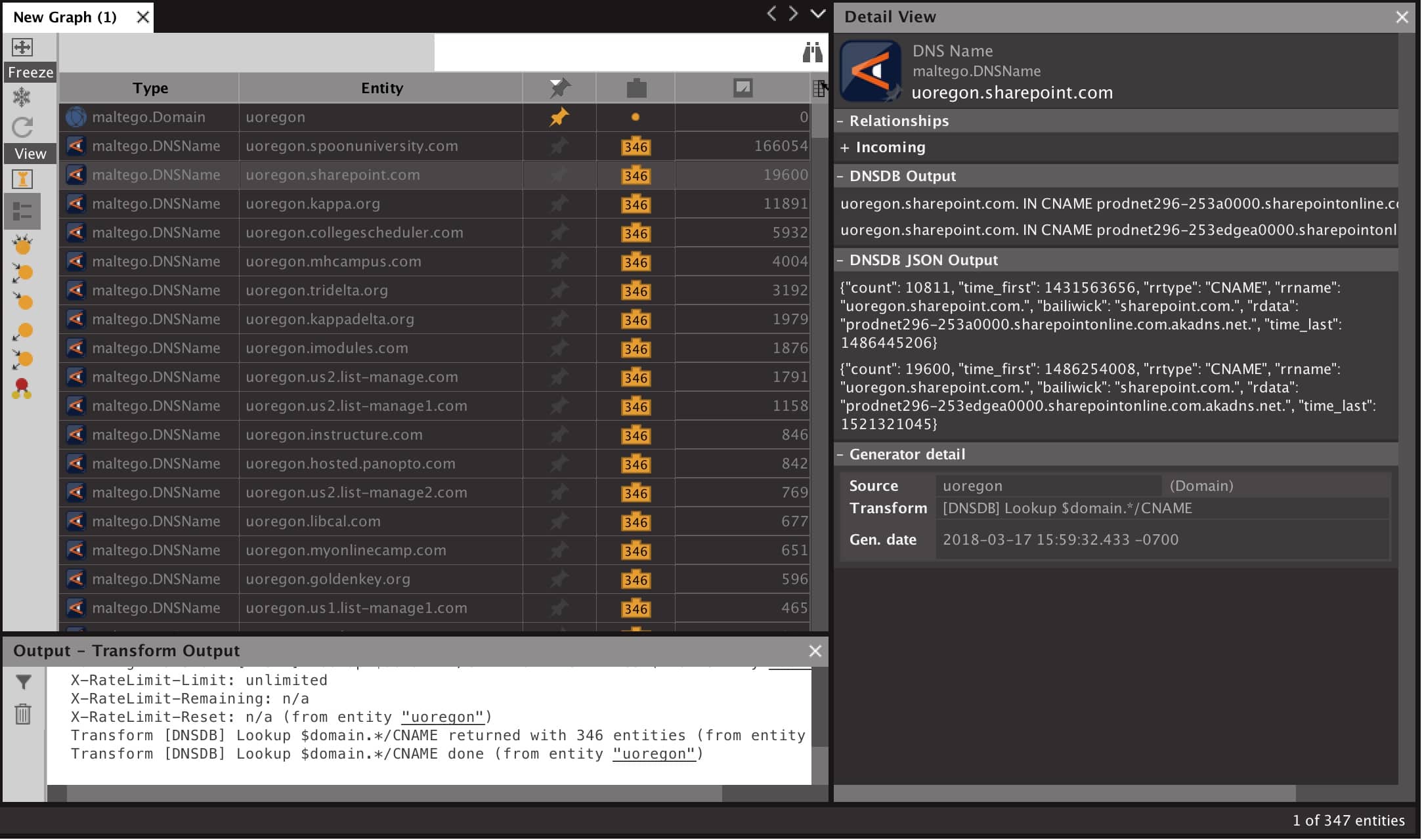Click the 166054 weight value
This screenshot has height=840, width=1422.
(x=781, y=146)
